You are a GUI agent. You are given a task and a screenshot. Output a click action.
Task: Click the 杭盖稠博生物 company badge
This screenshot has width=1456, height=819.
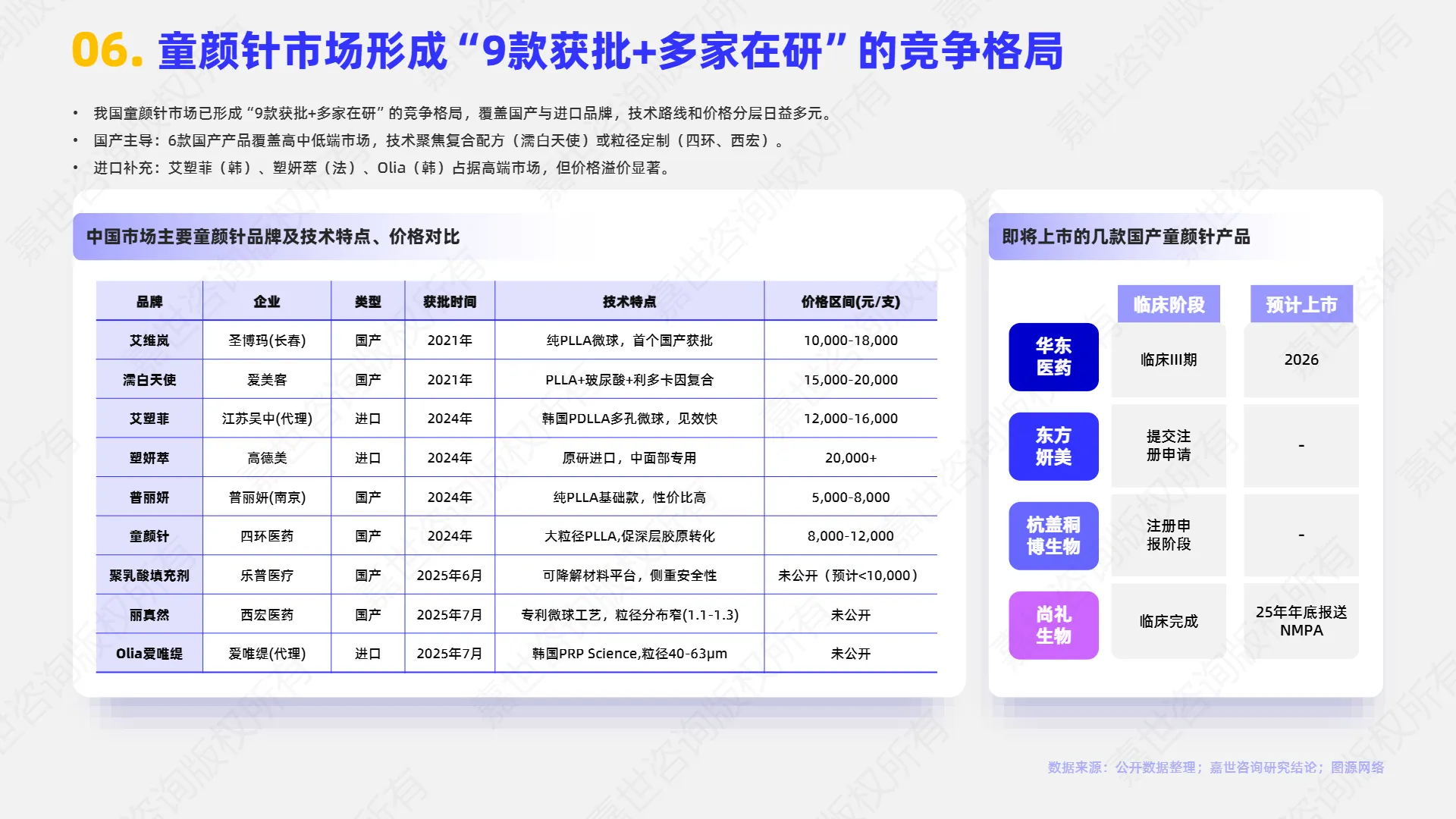(x=1053, y=535)
